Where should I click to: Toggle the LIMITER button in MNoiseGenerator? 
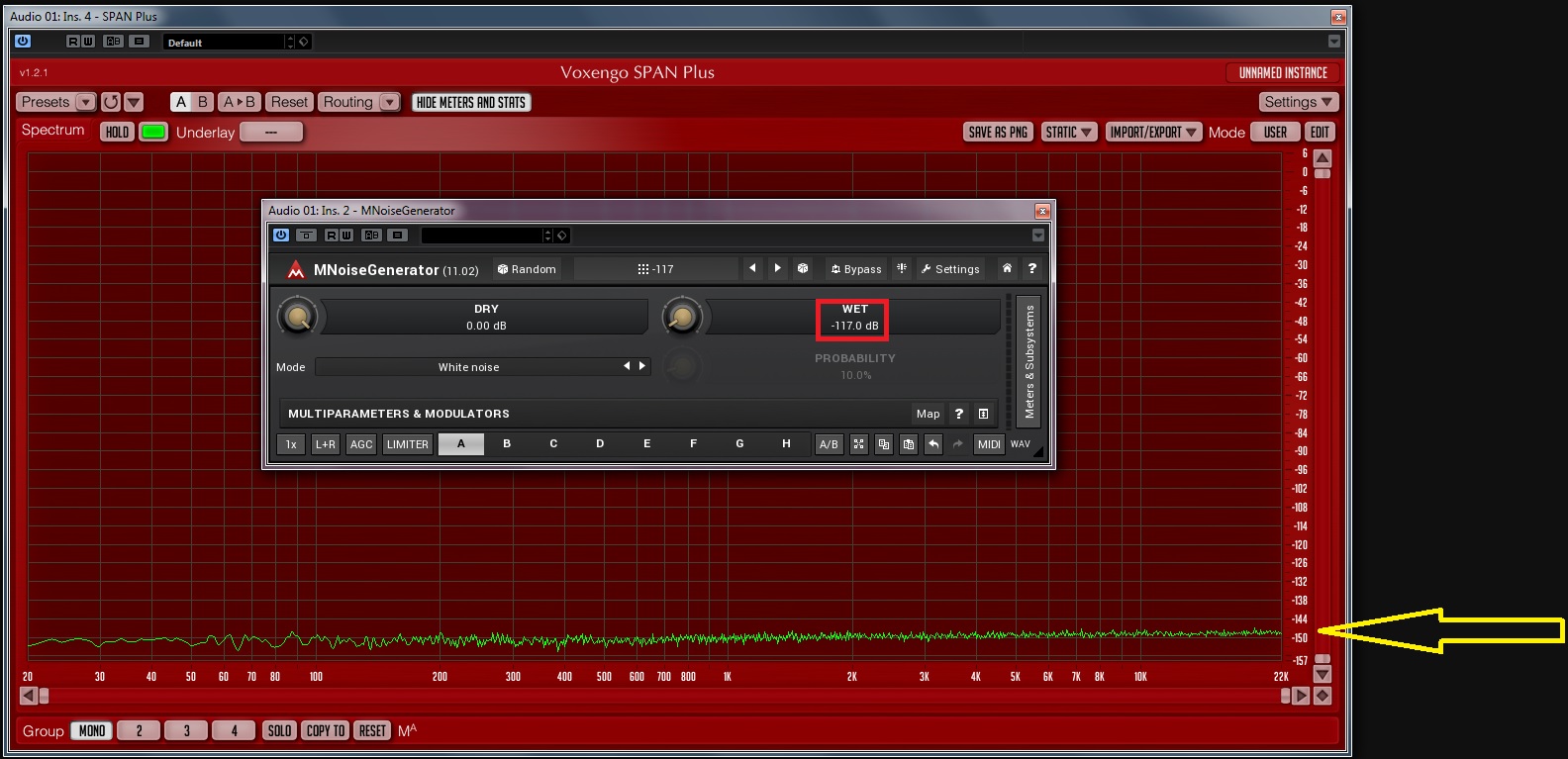pos(408,444)
